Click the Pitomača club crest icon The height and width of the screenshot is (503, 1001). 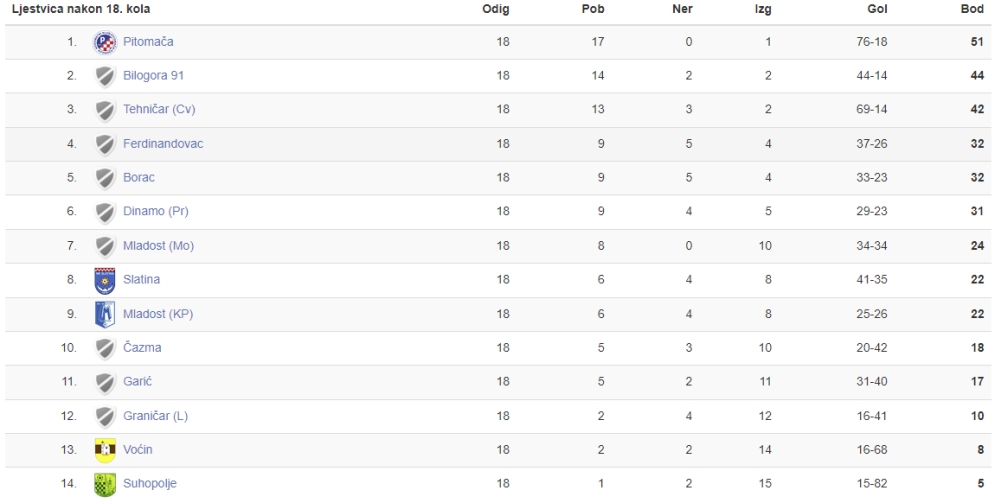click(x=105, y=42)
